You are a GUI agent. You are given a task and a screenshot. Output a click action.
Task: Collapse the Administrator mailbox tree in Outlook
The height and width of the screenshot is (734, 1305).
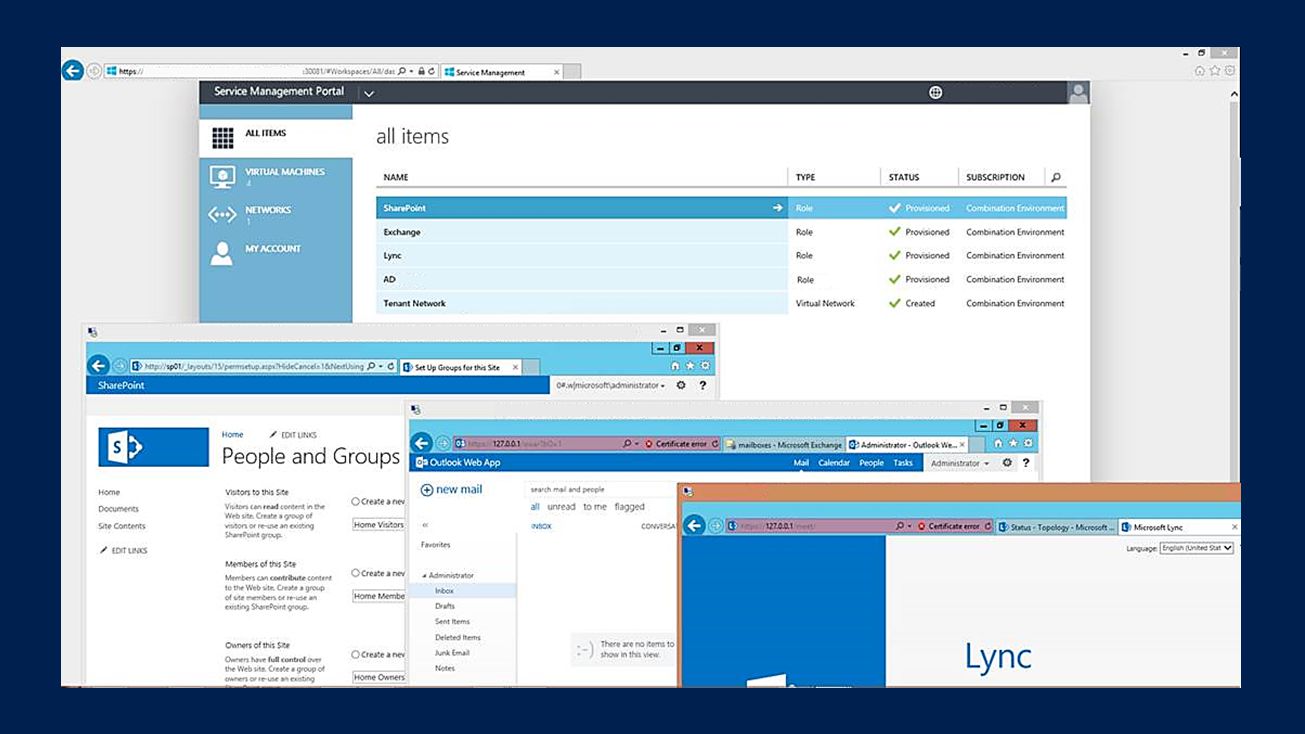(x=424, y=576)
